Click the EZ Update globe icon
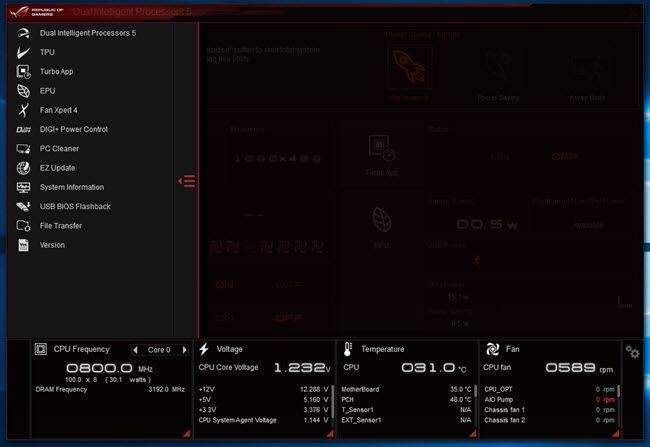The width and height of the screenshot is (650, 447). click(x=23, y=168)
